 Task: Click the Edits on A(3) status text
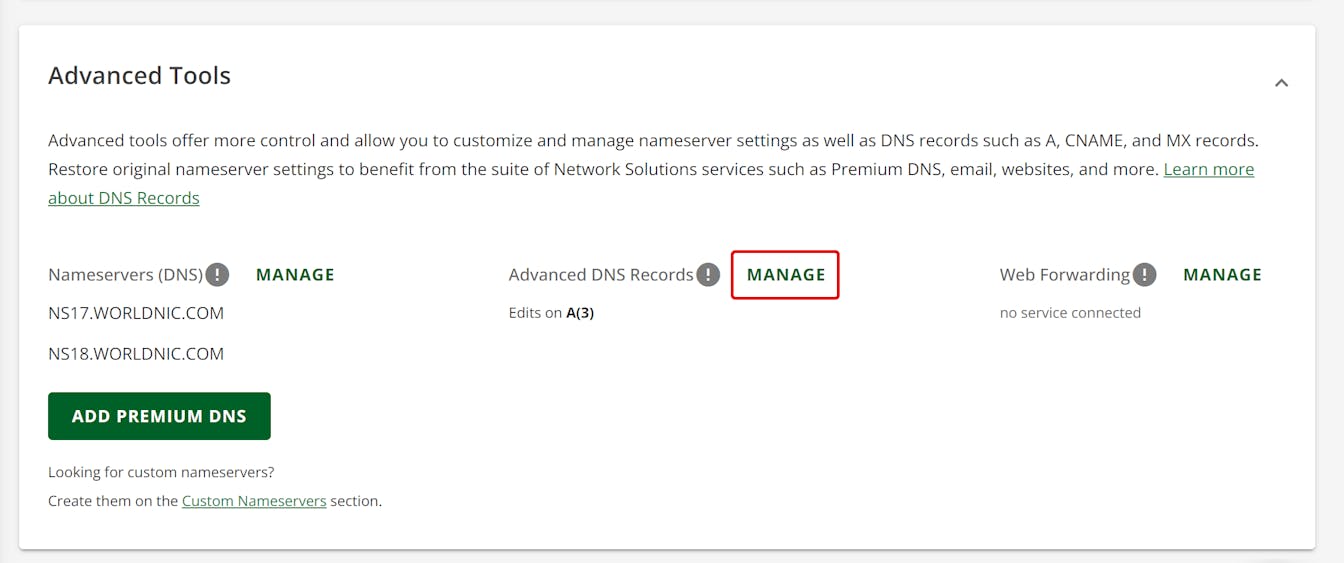[x=551, y=313]
